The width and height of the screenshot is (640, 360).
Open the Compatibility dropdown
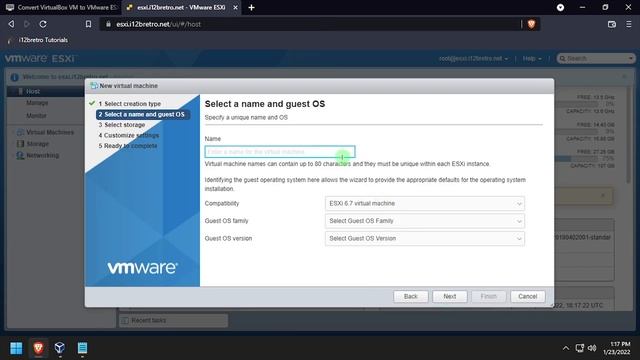424,203
